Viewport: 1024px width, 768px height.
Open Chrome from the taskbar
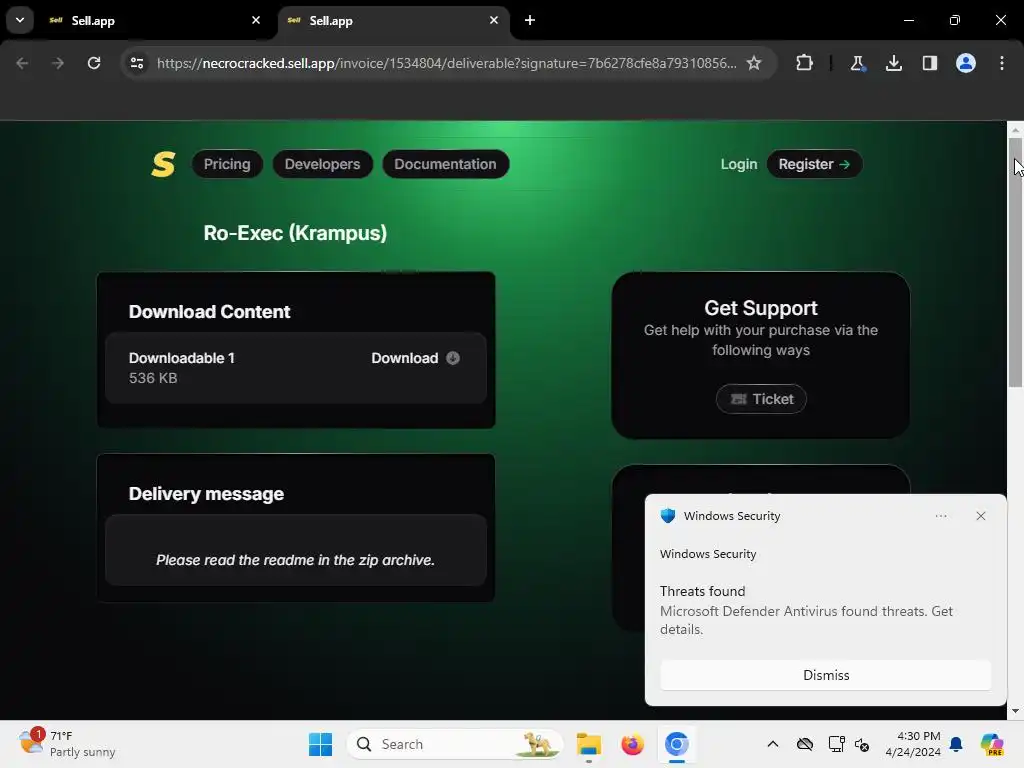click(677, 744)
